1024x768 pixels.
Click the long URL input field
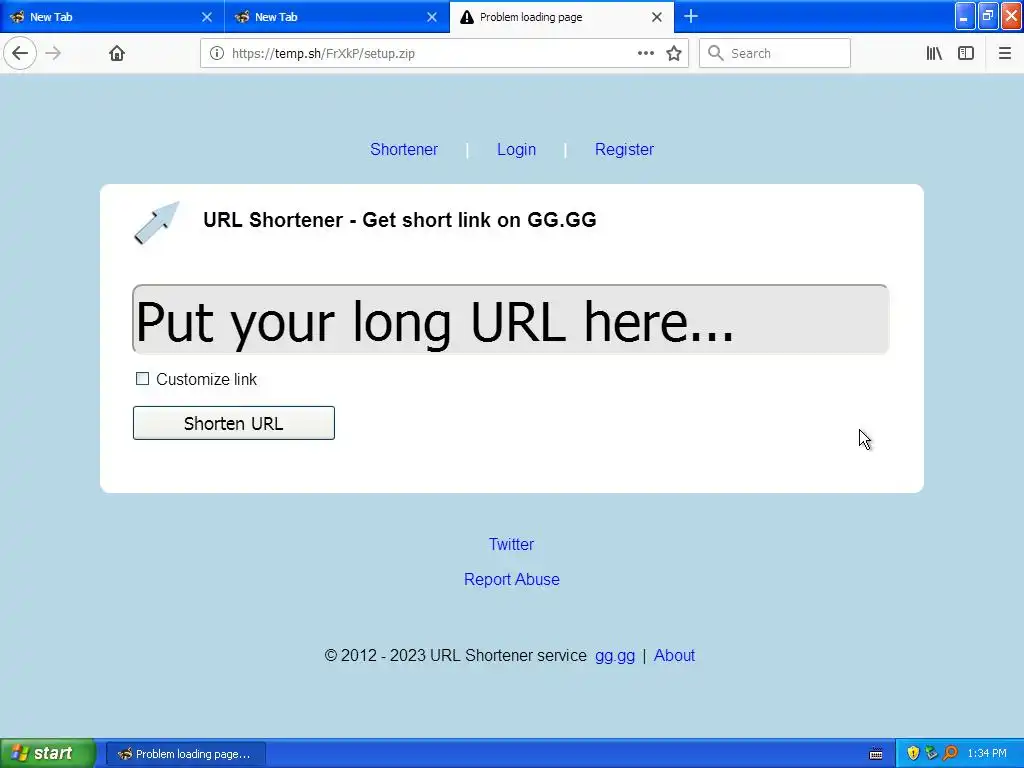510,320
